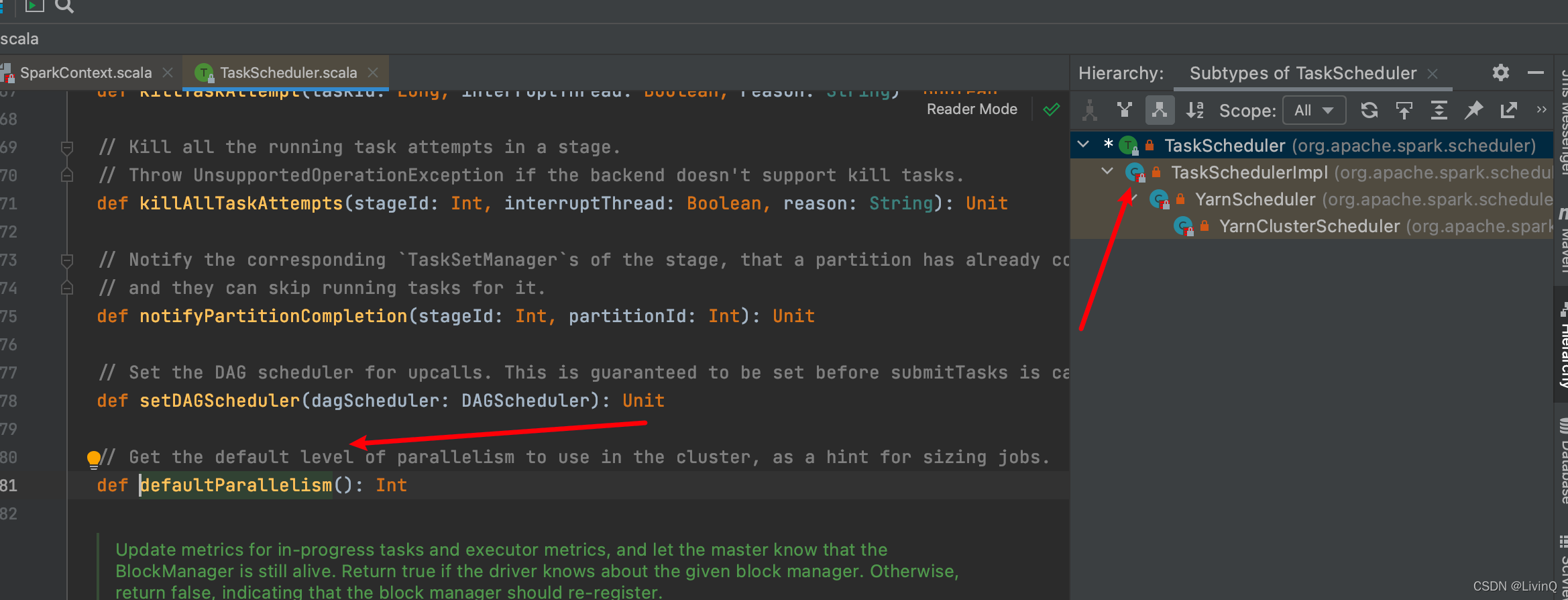
Task: Show class hierarchy view
Action: pyautogui.click(x=1090, y=110)
